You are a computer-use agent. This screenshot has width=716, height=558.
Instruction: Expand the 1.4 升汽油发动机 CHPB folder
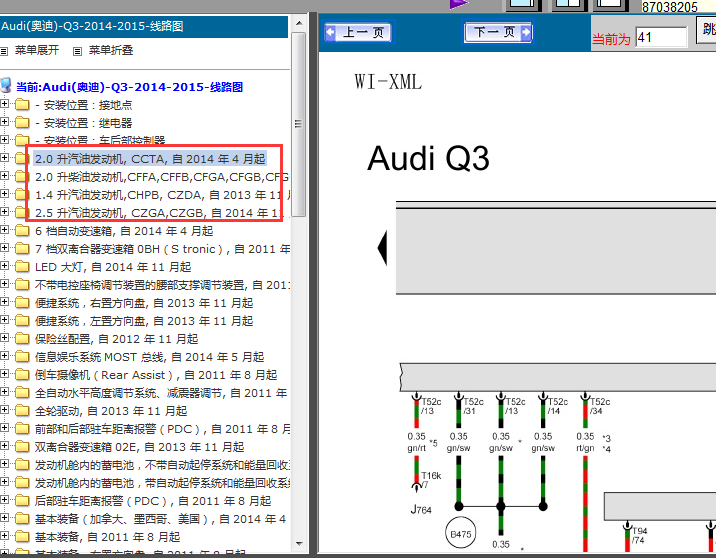tap(4, 194)
